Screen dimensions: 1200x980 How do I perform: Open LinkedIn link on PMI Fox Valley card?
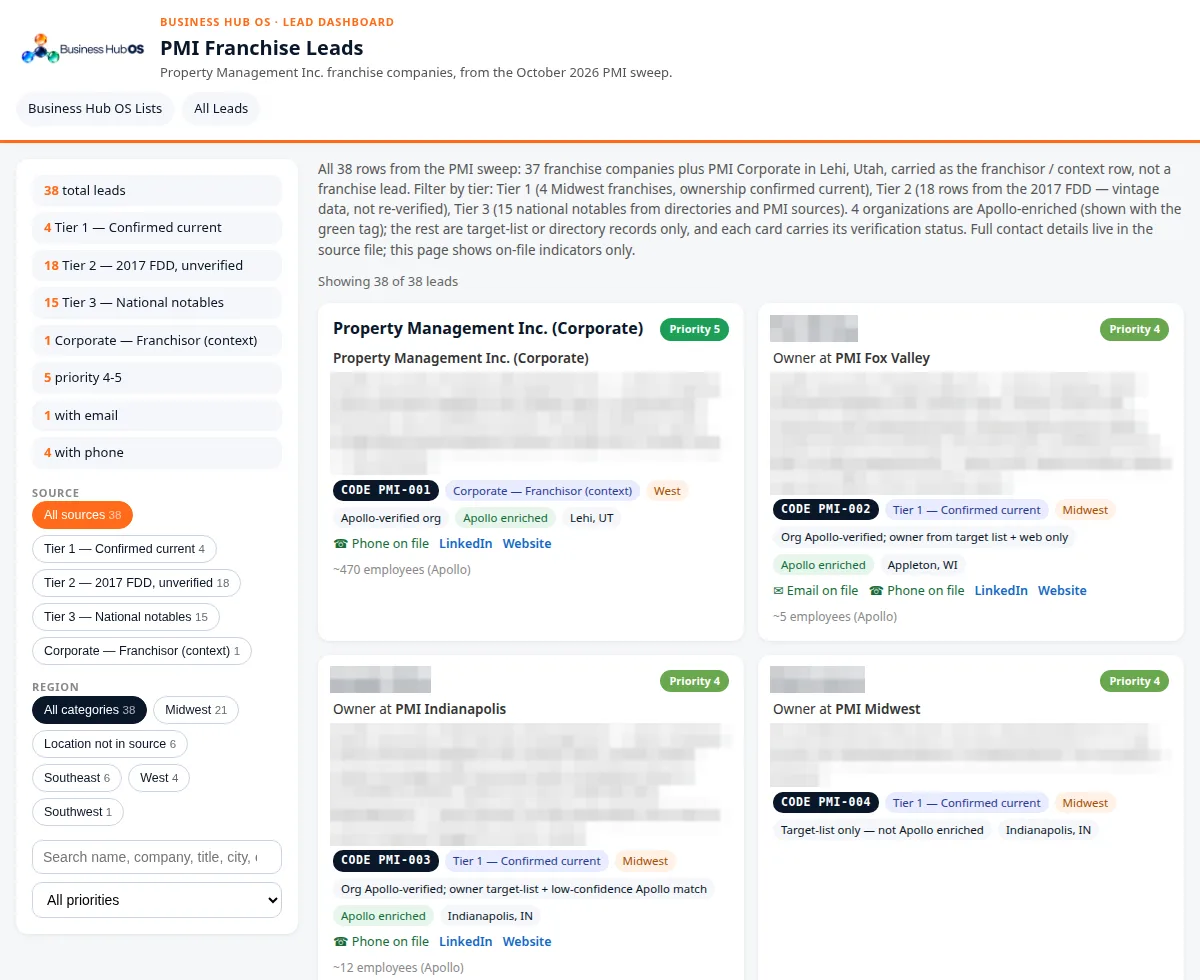[x=1001, y=591]
